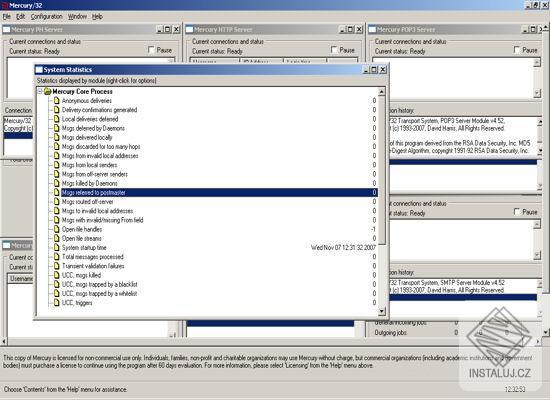Click icon beside UCE, msgs trapped by a blacklist
Image resolution: width=550 pixels, height=400 pixels.
(56, 284)
